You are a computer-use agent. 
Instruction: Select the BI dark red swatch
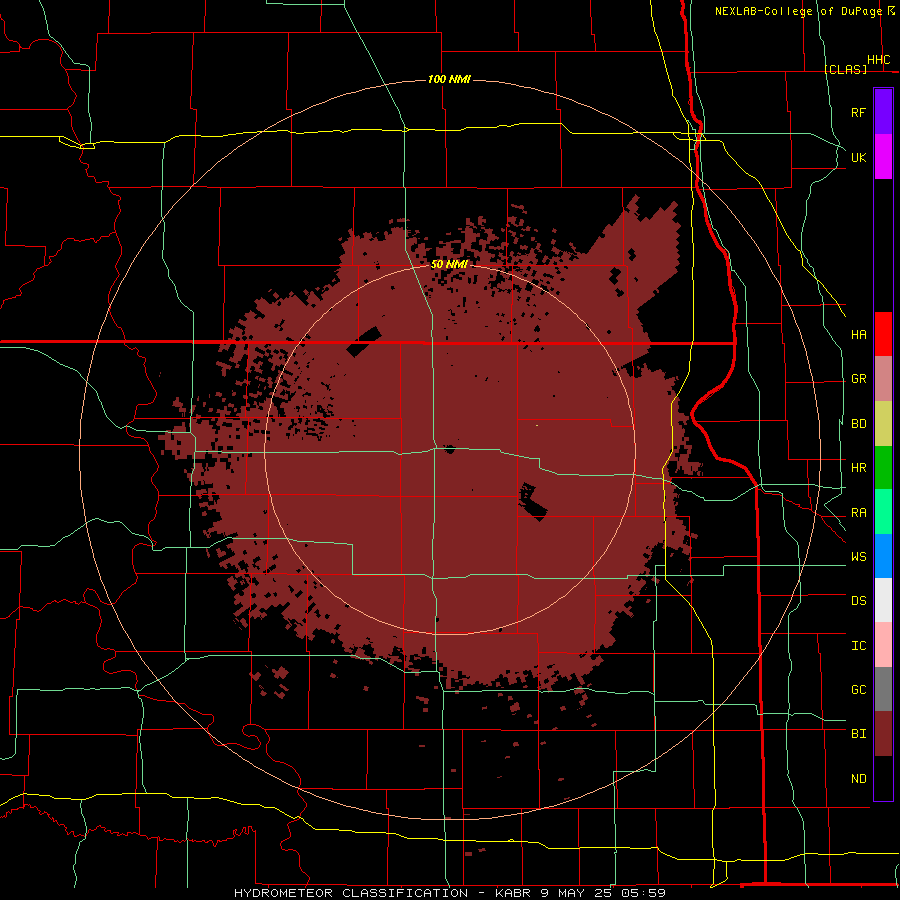click(883, 734)
